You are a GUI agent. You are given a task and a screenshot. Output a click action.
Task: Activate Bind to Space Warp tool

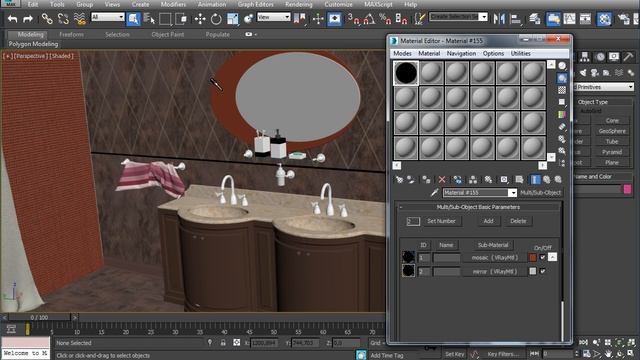point(80,19)
